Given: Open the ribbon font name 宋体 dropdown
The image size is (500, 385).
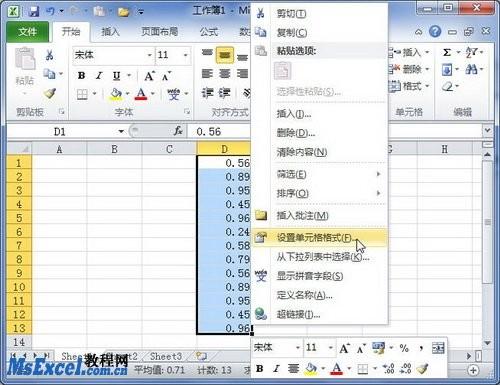Looking at the screenshot, I should [150, 55].
